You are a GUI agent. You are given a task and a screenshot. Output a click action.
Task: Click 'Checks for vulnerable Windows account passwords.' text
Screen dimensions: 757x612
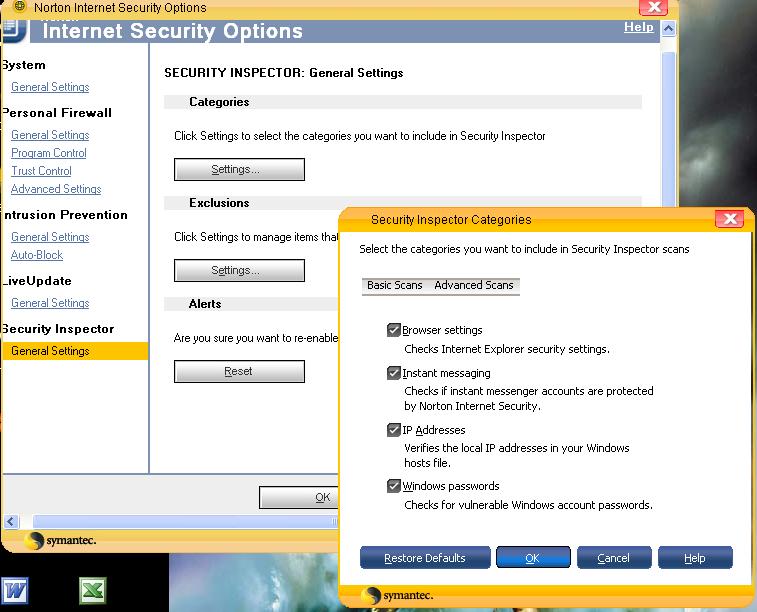point(528,505)
